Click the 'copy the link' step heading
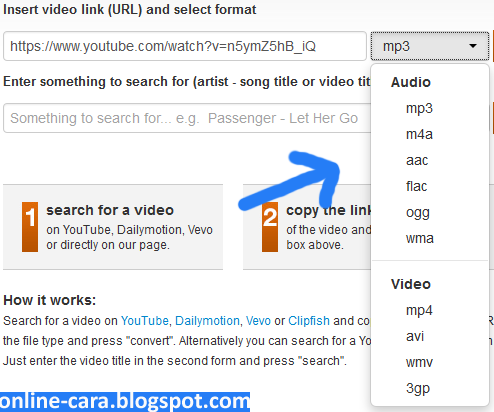Viewport: 494px width, 412px height. click(x=328, y=210)
